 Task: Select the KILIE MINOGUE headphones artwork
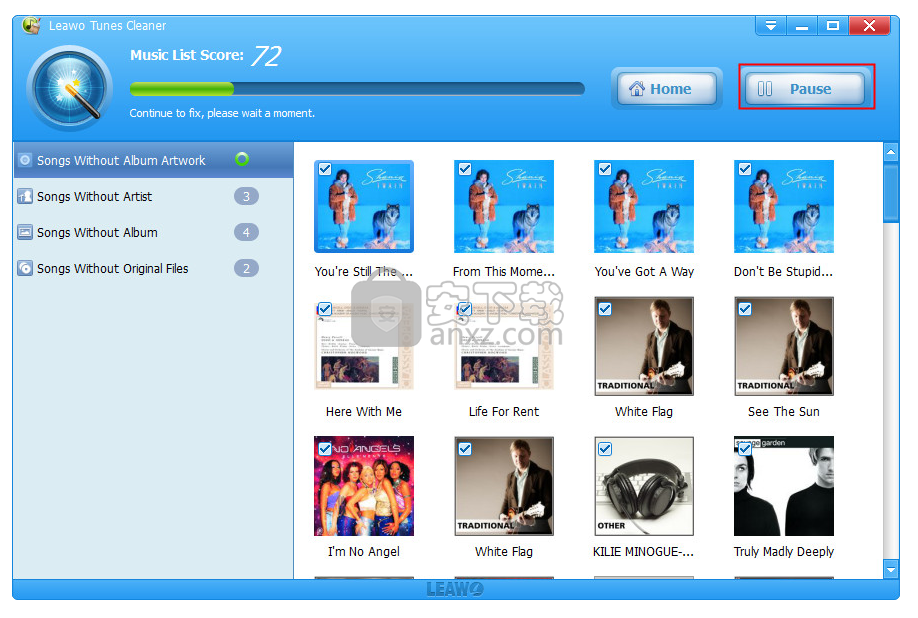click(643, 486)
